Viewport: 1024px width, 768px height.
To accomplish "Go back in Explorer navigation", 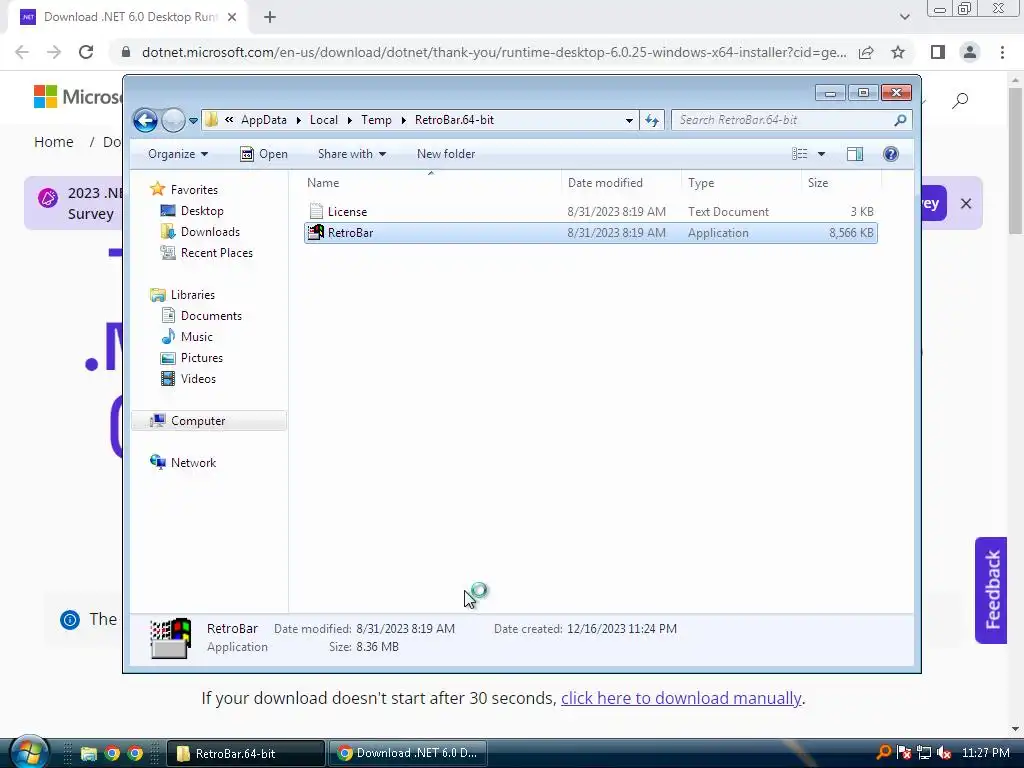I will 145,120.
